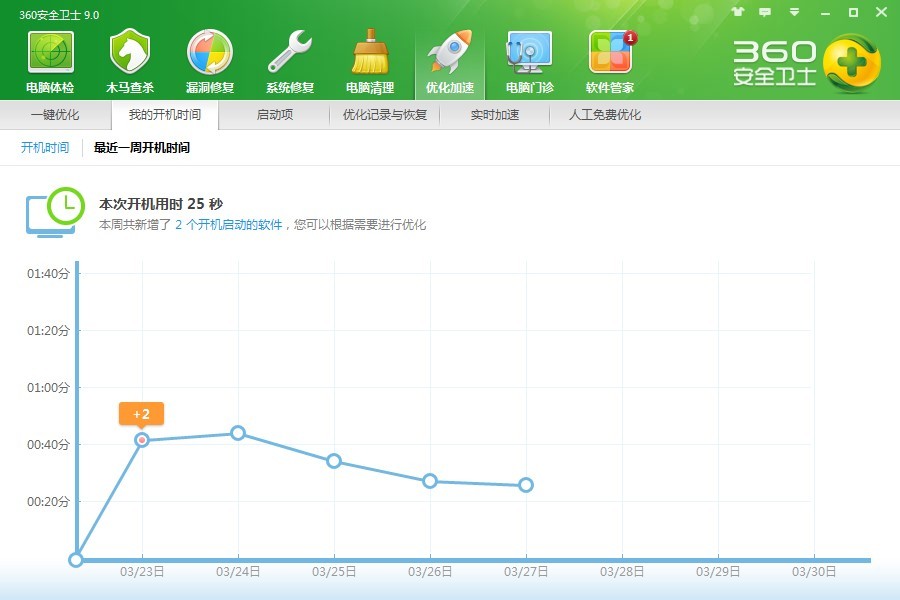Screen dimensions: 900x600
Task: Open 木马查杀 trojan scan shield icon
Action: pyautogui.click(x=130, y=52)
